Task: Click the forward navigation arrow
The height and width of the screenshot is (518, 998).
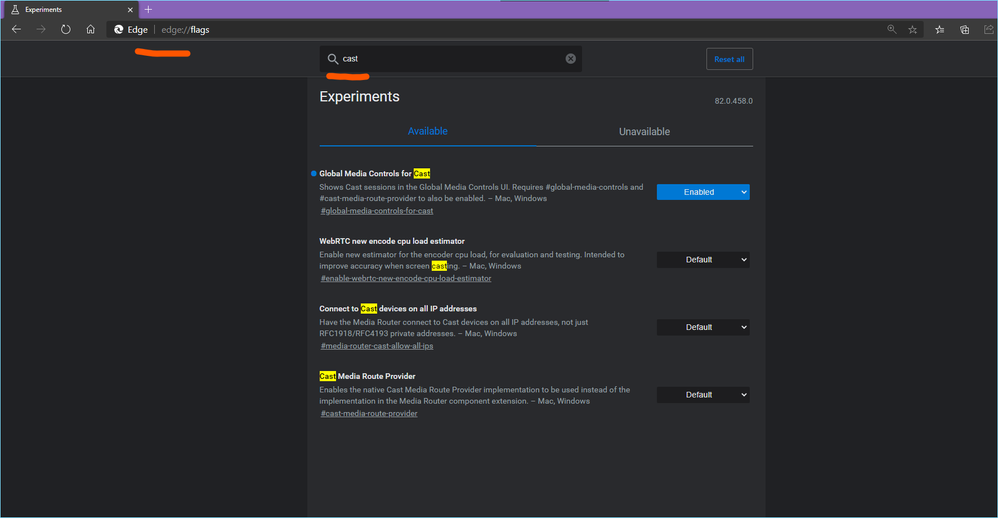Action: (41, 29)
